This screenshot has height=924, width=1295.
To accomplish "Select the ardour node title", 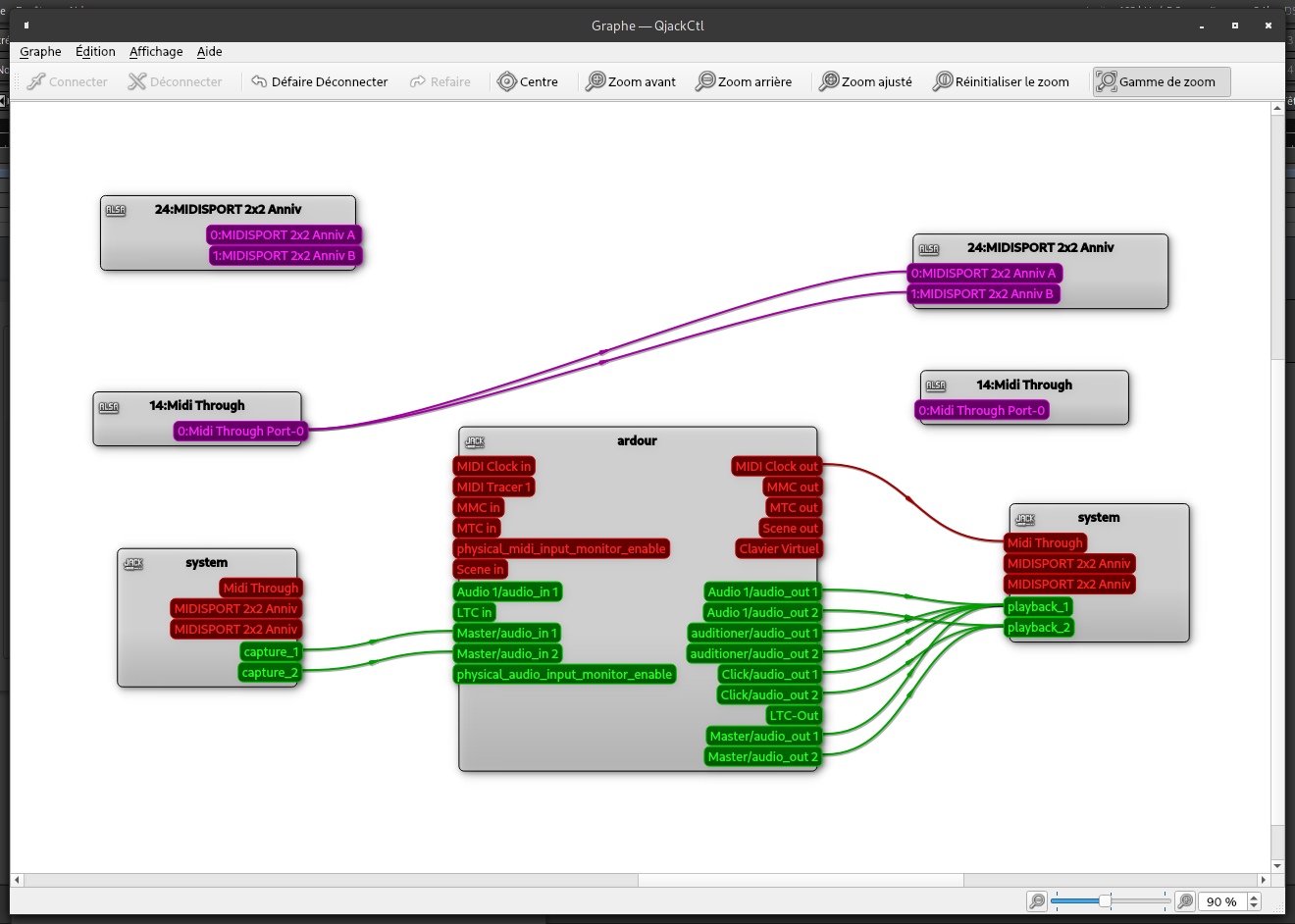I will pos(637,441).
